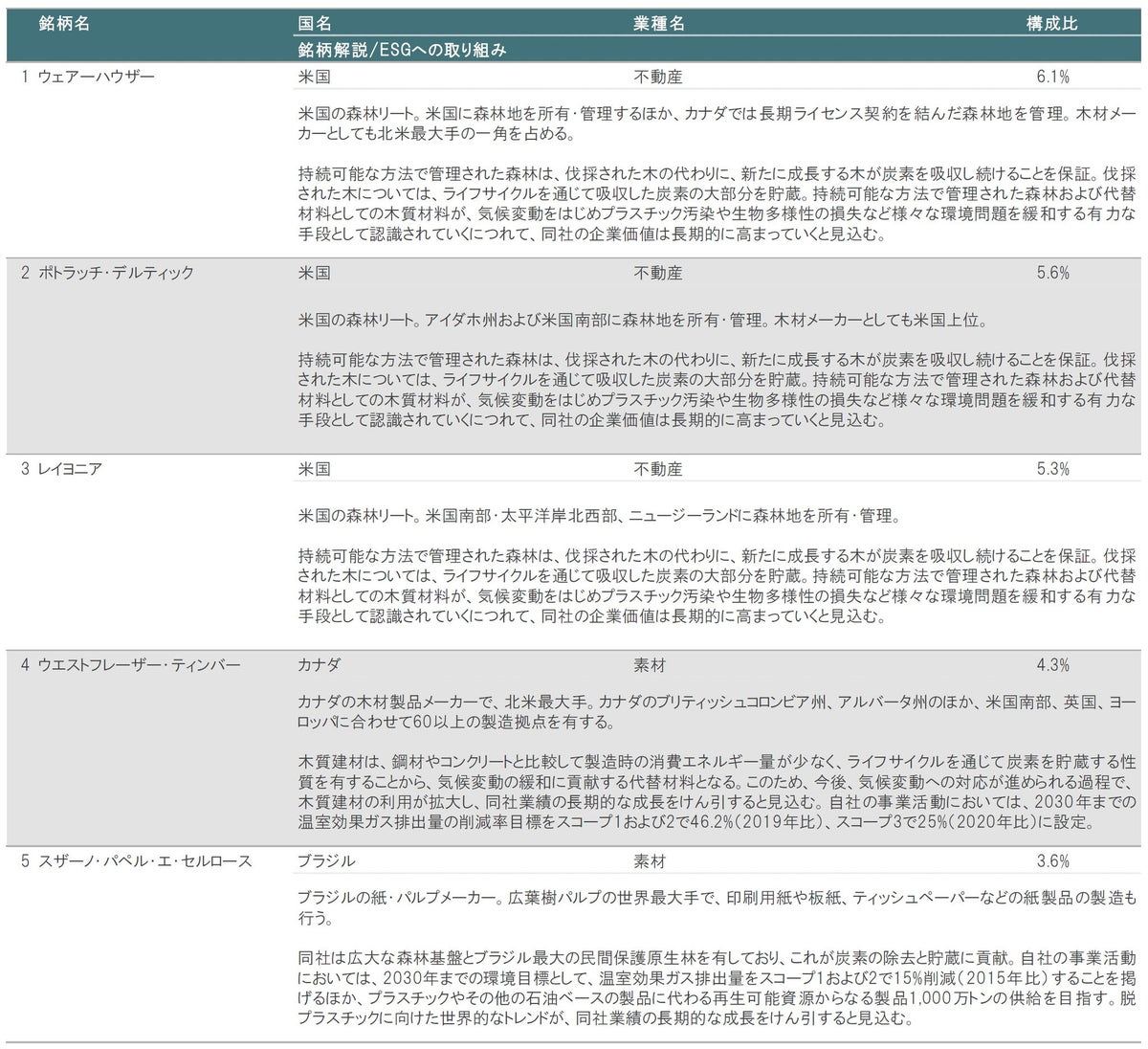This screenshot has height=1049, width=1148.
Task: Select the 4.3% composition ratio value
Action: point(1052,665)
